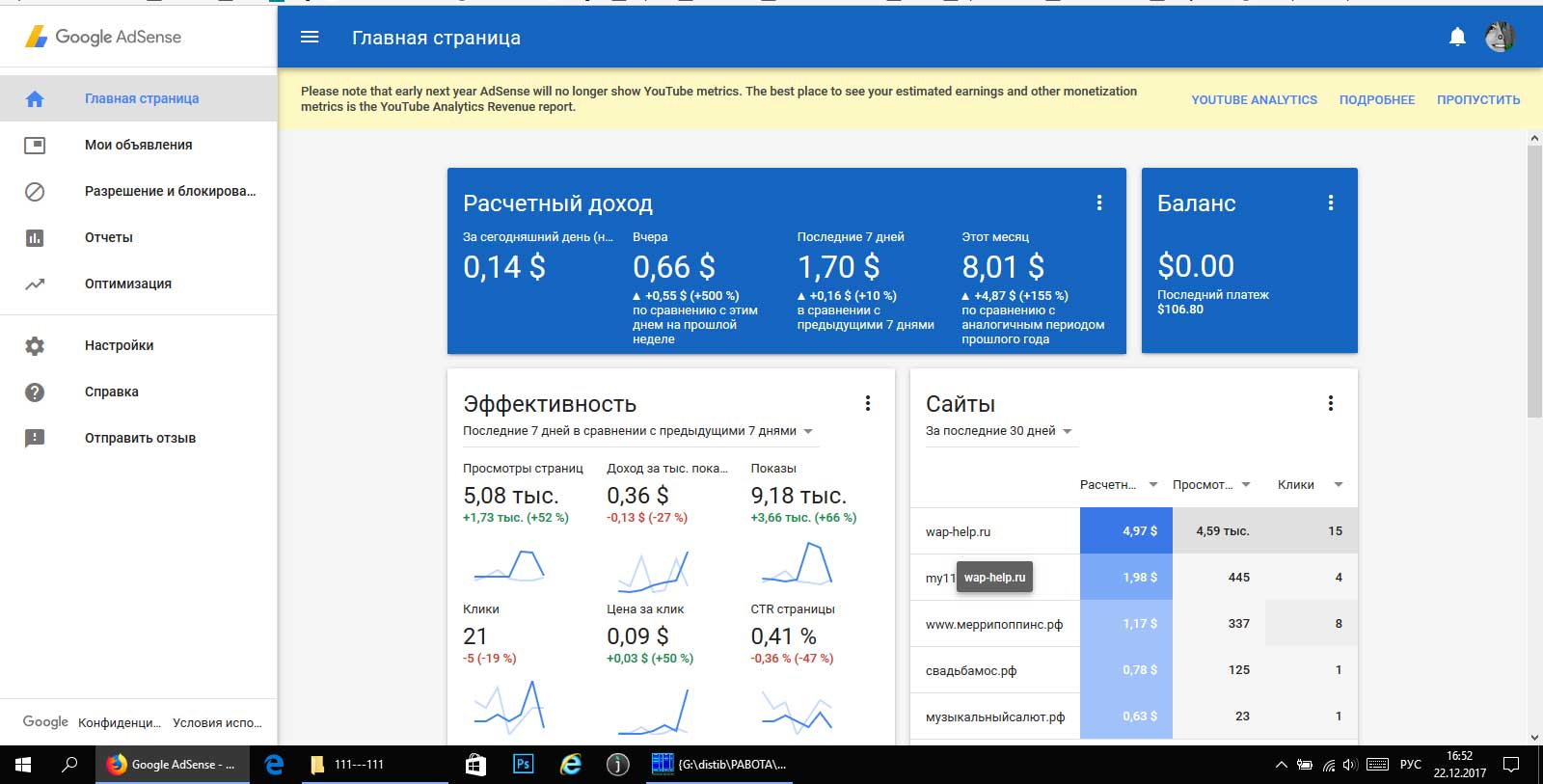Screen dimensions: 1543x784
Task: Click the My ads (Мои объявления) icon
Action: pos(35,145)
